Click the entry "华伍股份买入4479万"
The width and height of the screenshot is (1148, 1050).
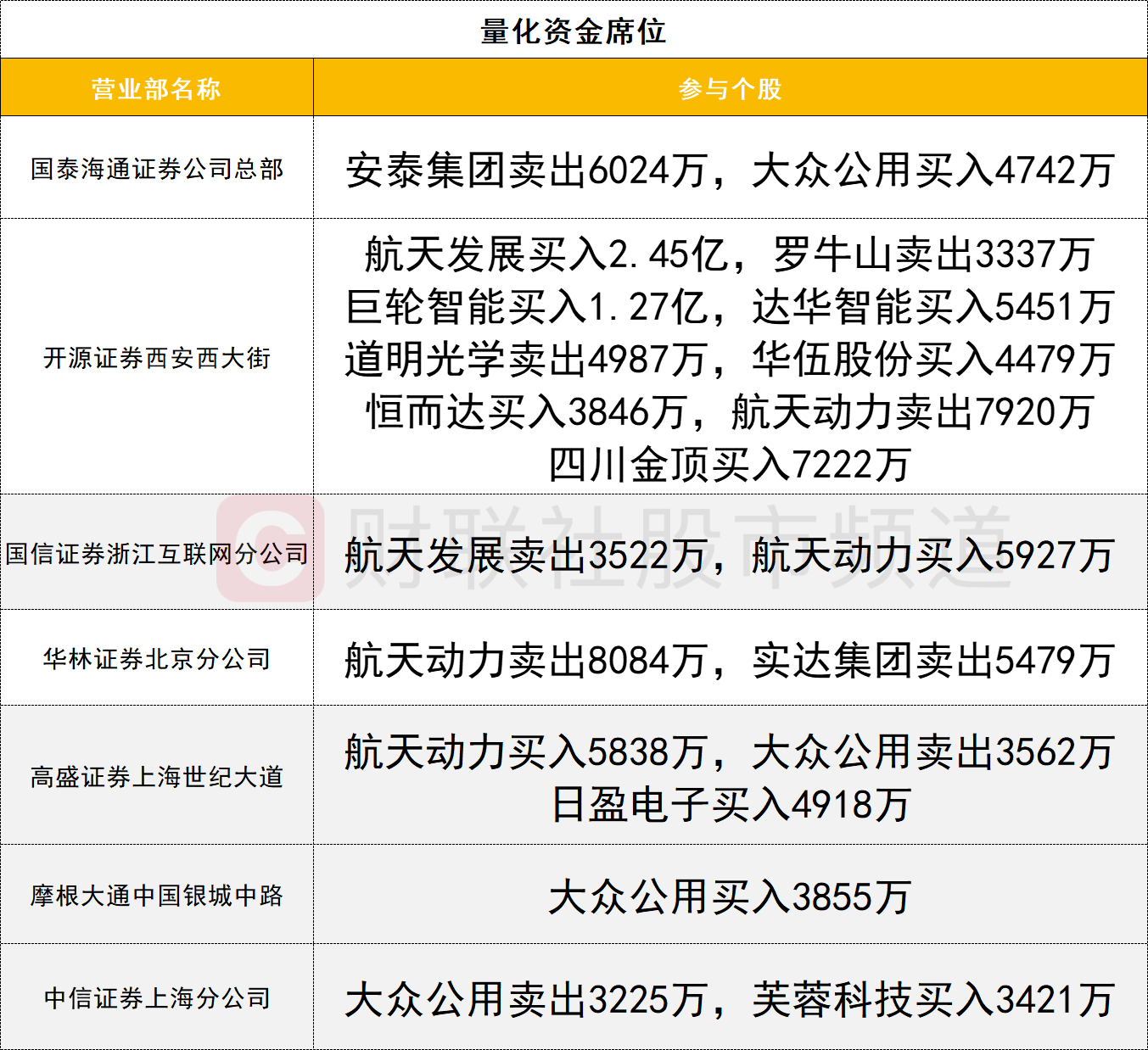(x=933, y=359)
